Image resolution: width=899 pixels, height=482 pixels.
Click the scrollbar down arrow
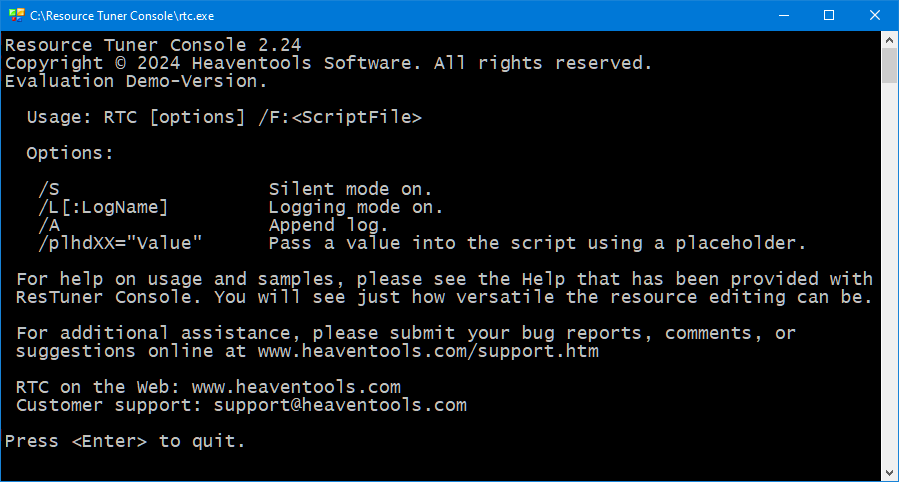point(889,473)
